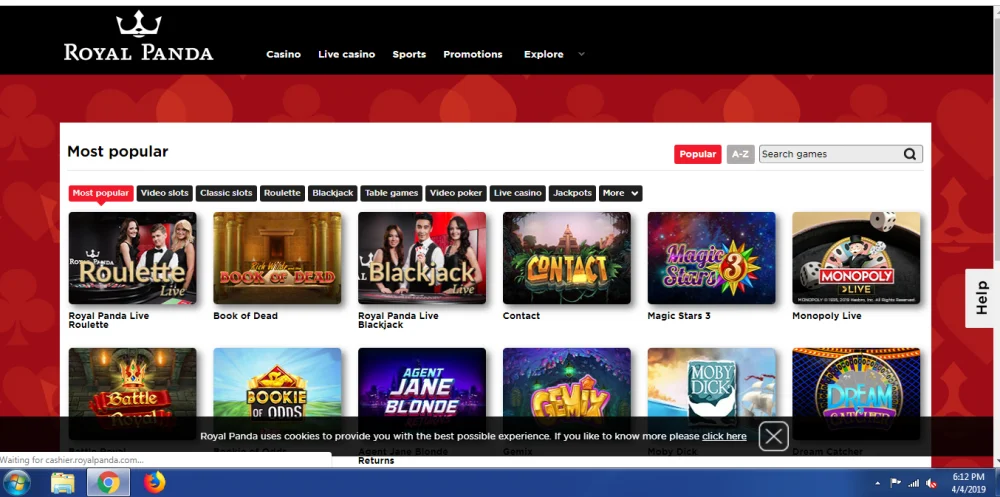The image size is (1000, 497).
Task: Open the Help side tab
Action: click(x=982, y=298)
